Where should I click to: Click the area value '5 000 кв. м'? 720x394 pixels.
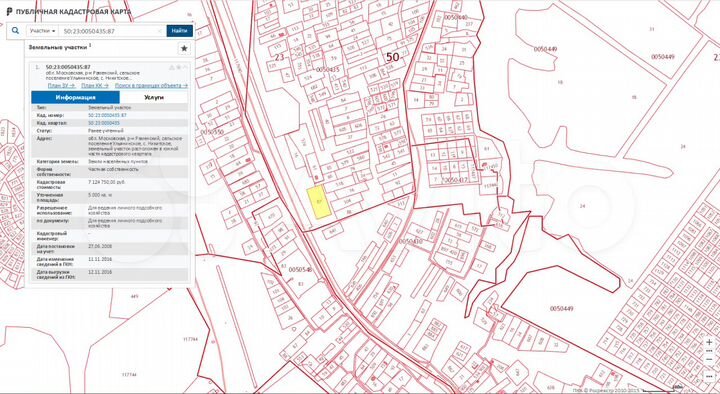pyautogui.click(x=100, y=195)
